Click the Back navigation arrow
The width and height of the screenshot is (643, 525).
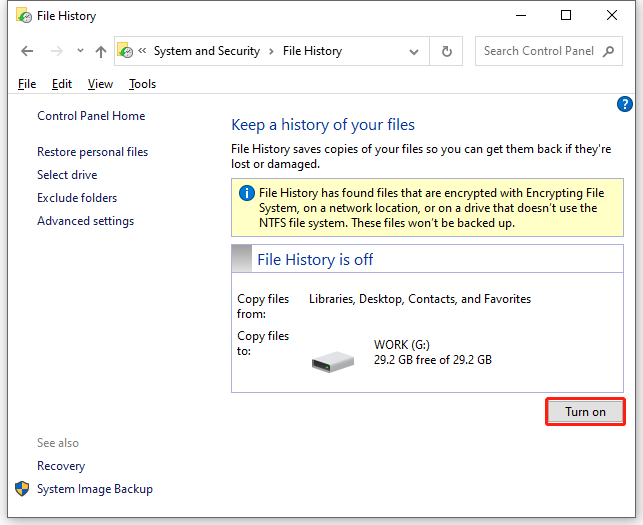27,51
